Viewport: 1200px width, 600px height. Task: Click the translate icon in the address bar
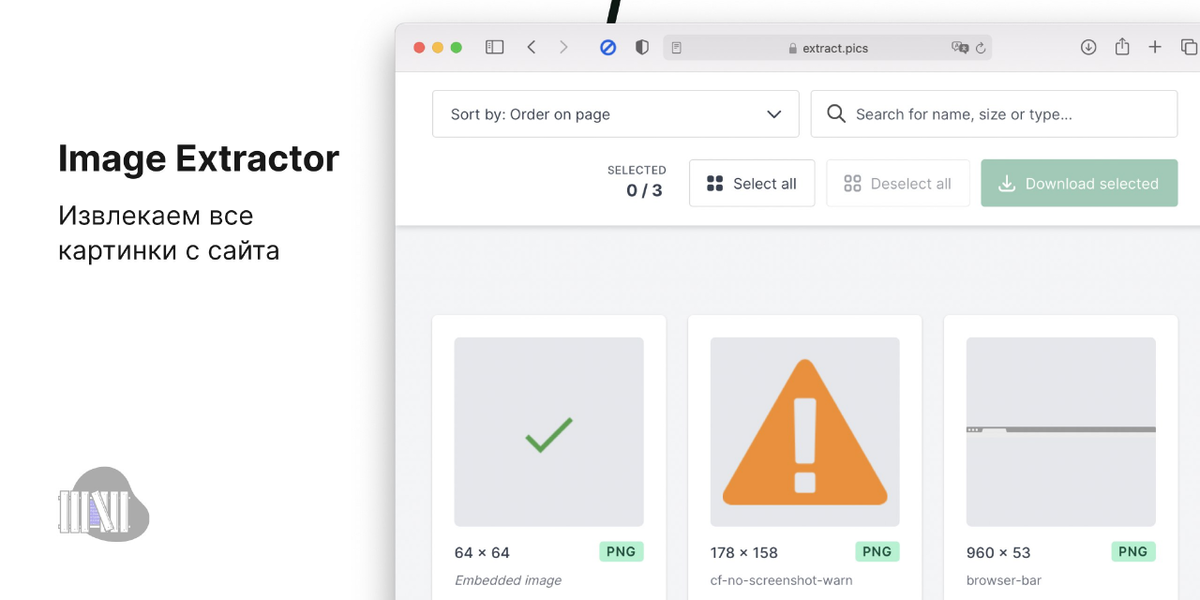click(x=960, y=47)
